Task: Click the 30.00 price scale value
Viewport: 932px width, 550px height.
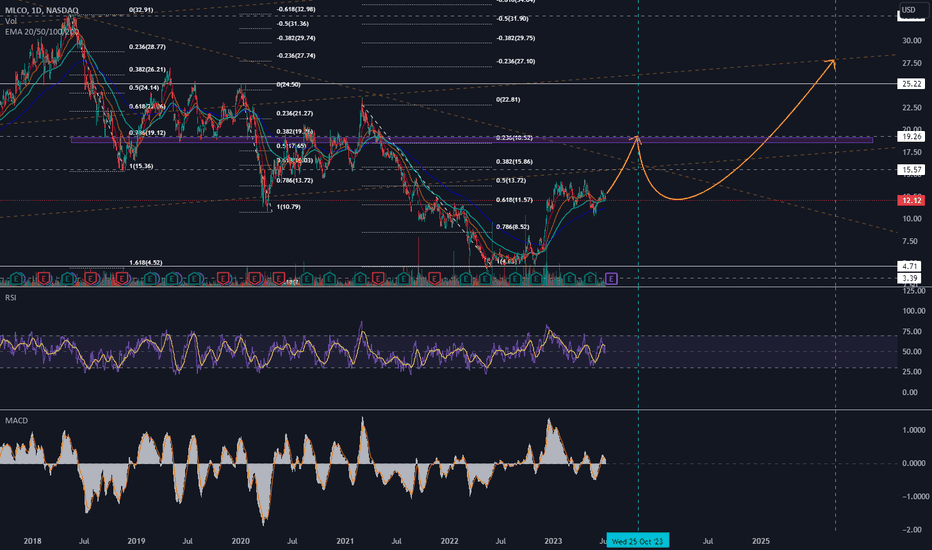Action: point(912,40)
